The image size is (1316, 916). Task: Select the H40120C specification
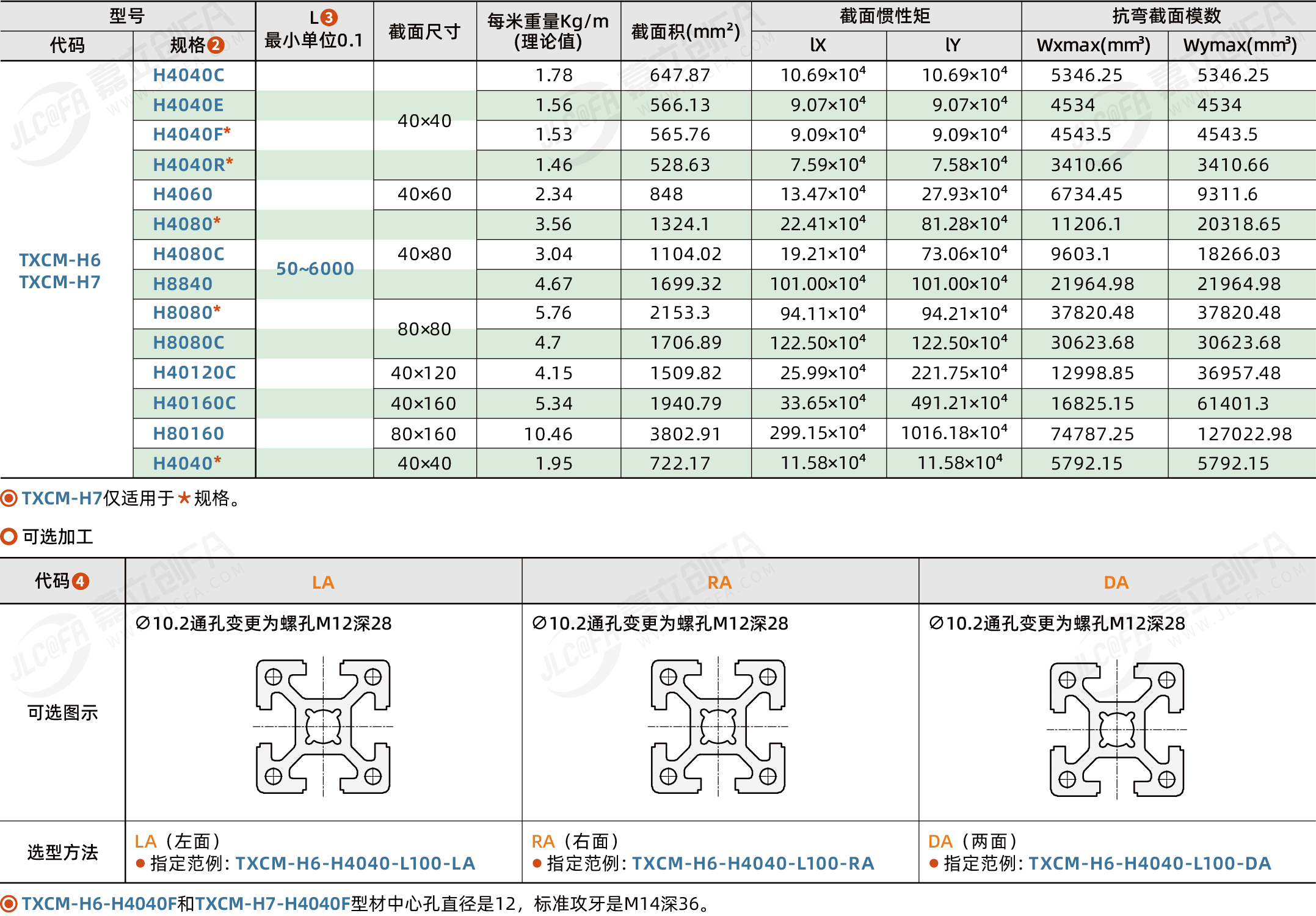194,373
